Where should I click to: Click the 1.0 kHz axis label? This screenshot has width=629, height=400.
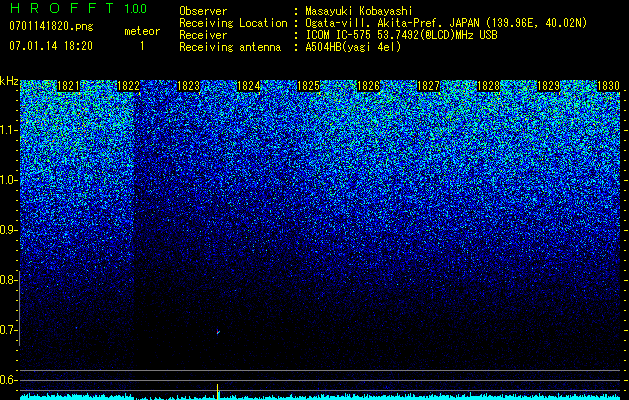[x=9, y=180]
